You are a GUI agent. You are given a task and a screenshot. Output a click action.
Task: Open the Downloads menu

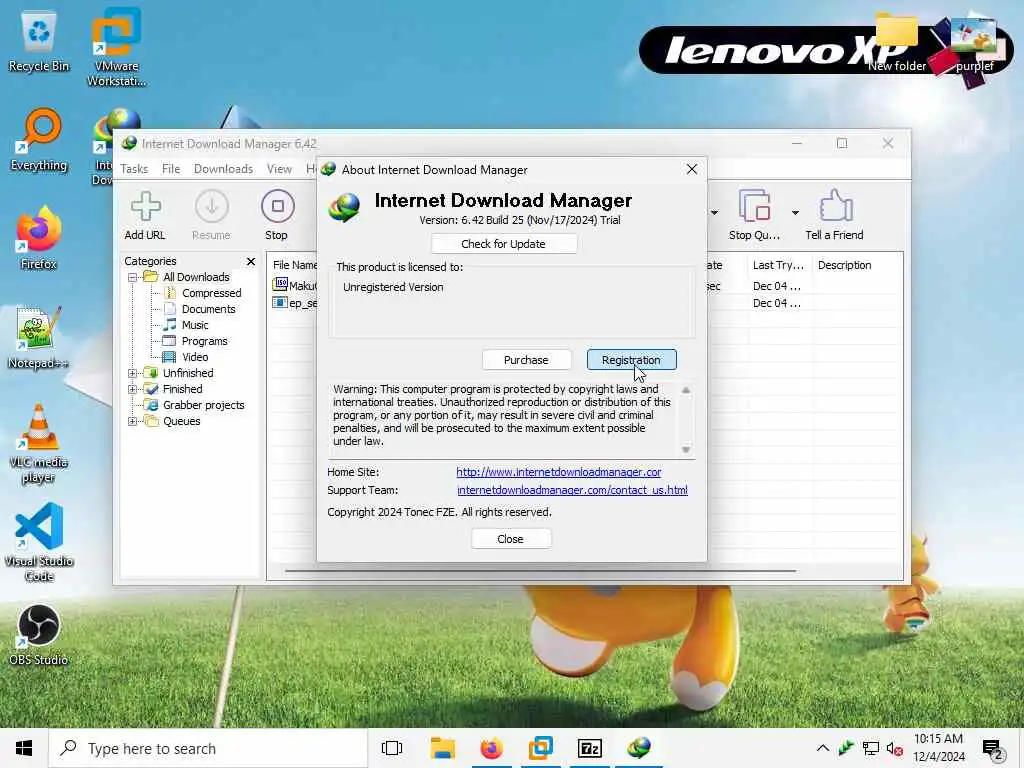point(223,169)
